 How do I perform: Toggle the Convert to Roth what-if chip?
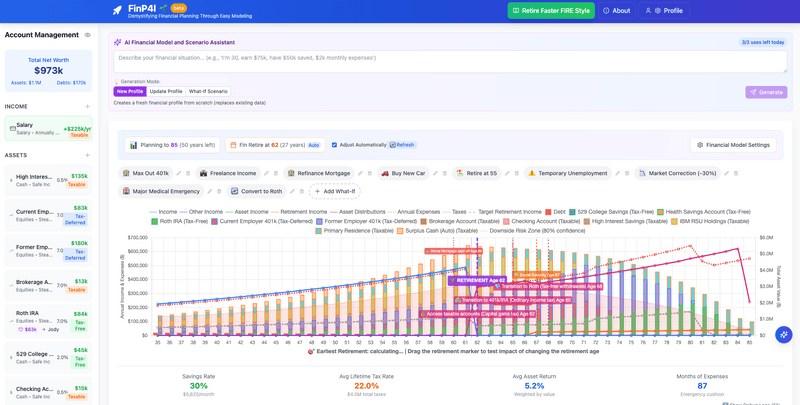(x=257, y=191)
